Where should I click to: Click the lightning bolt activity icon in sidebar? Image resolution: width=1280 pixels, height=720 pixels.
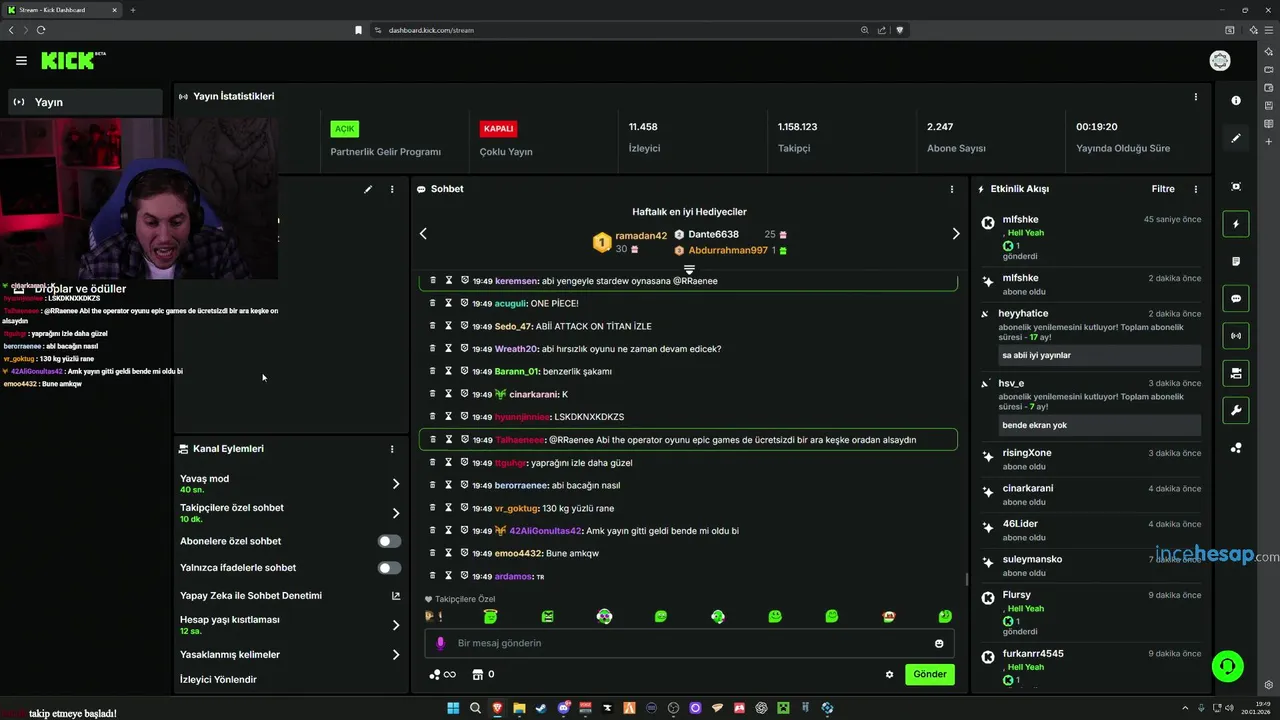tap(1236, 224)
